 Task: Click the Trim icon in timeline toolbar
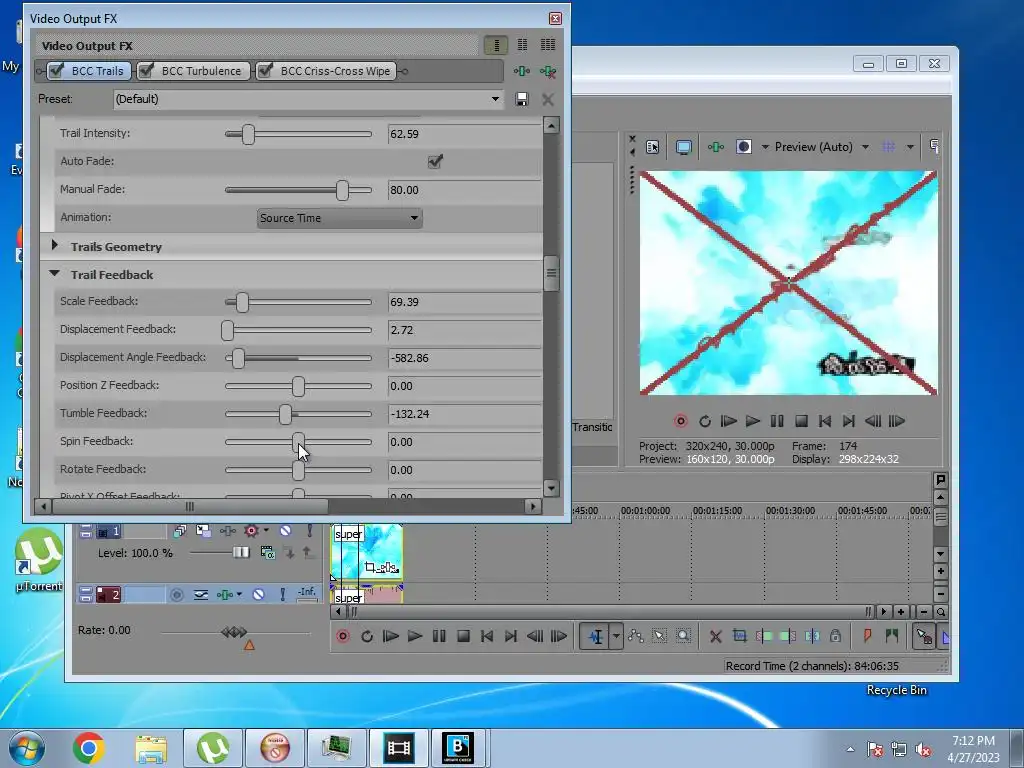pyautogui.click(x=740, y=636)
